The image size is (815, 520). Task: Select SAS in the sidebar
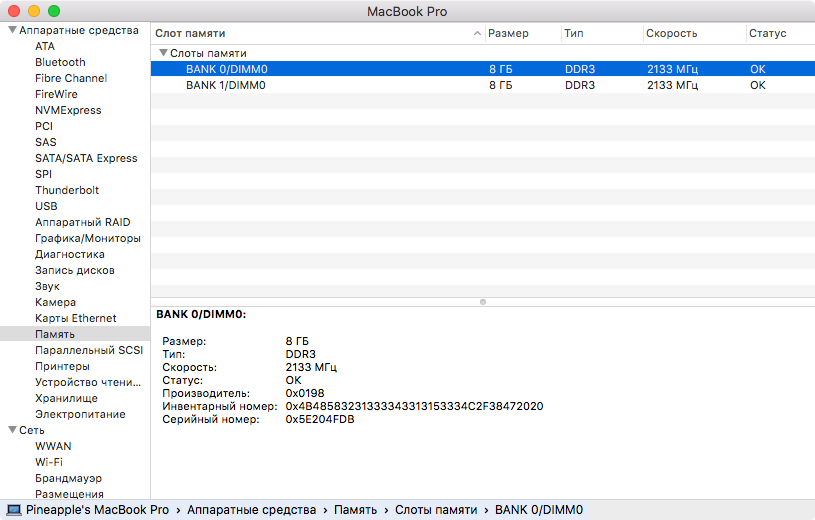(x=45, y=142)
